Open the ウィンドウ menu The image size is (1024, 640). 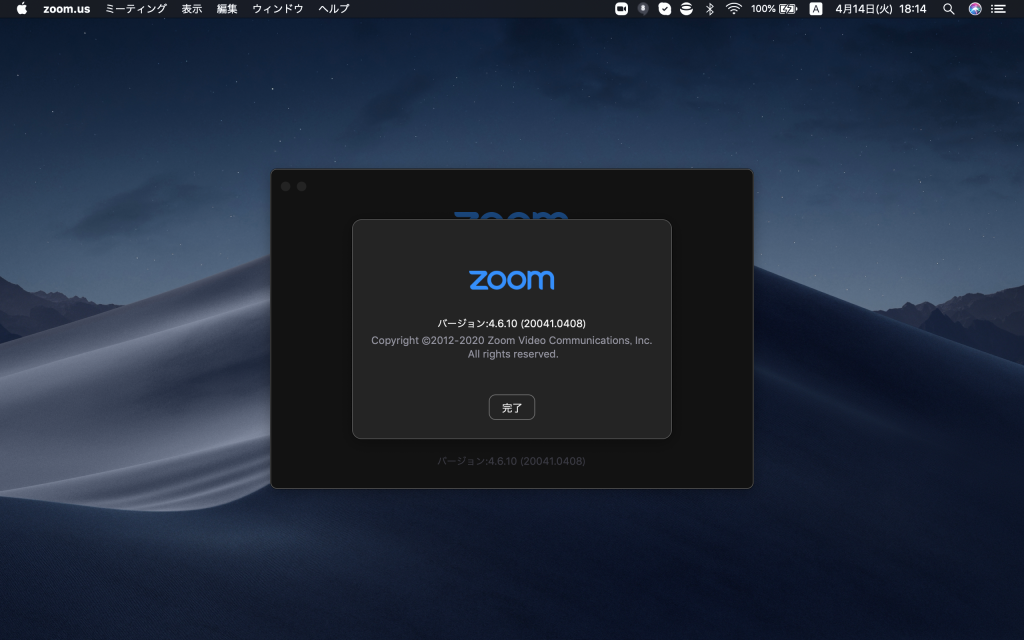pos(278,8)
